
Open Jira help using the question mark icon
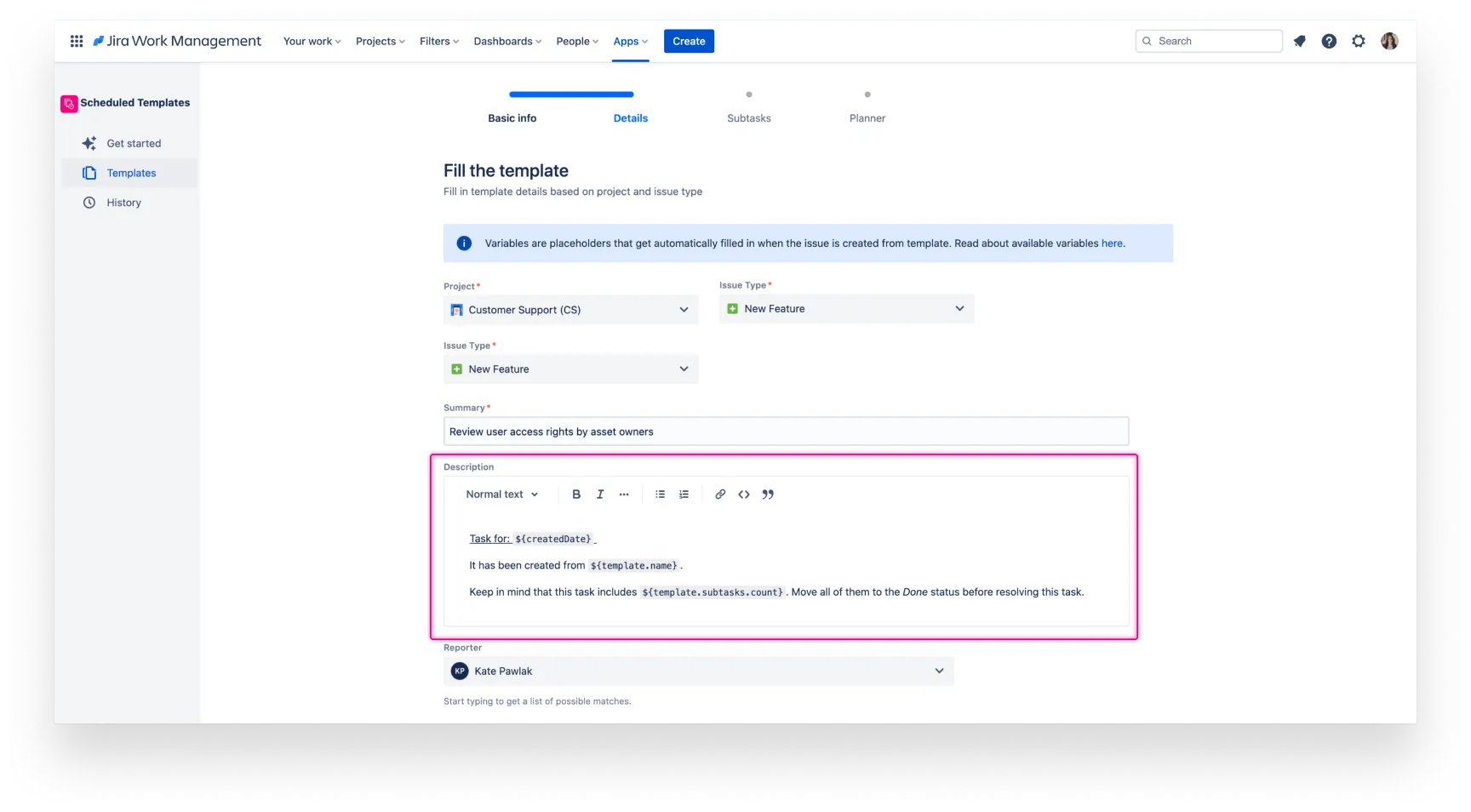click(x=1329, y=40)
